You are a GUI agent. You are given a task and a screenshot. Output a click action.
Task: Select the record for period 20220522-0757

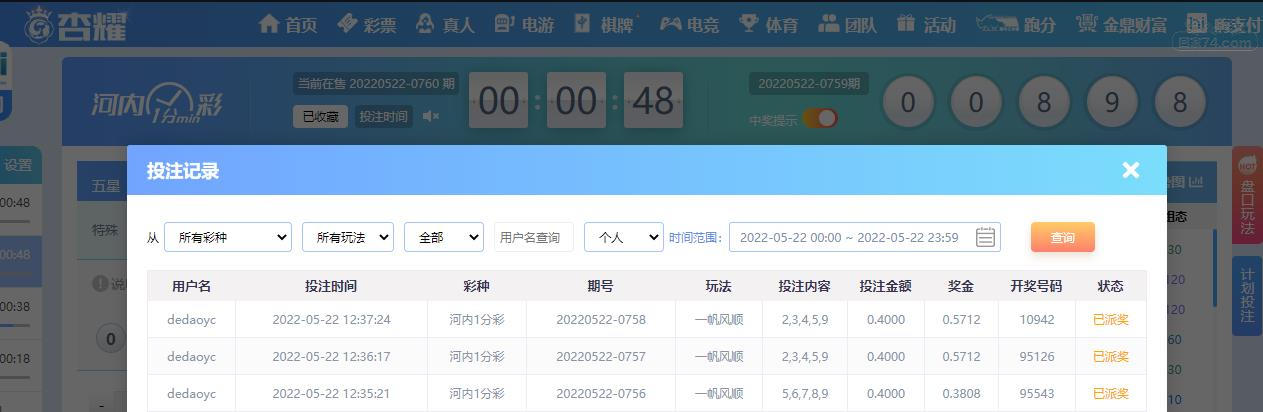coord(647,356)
